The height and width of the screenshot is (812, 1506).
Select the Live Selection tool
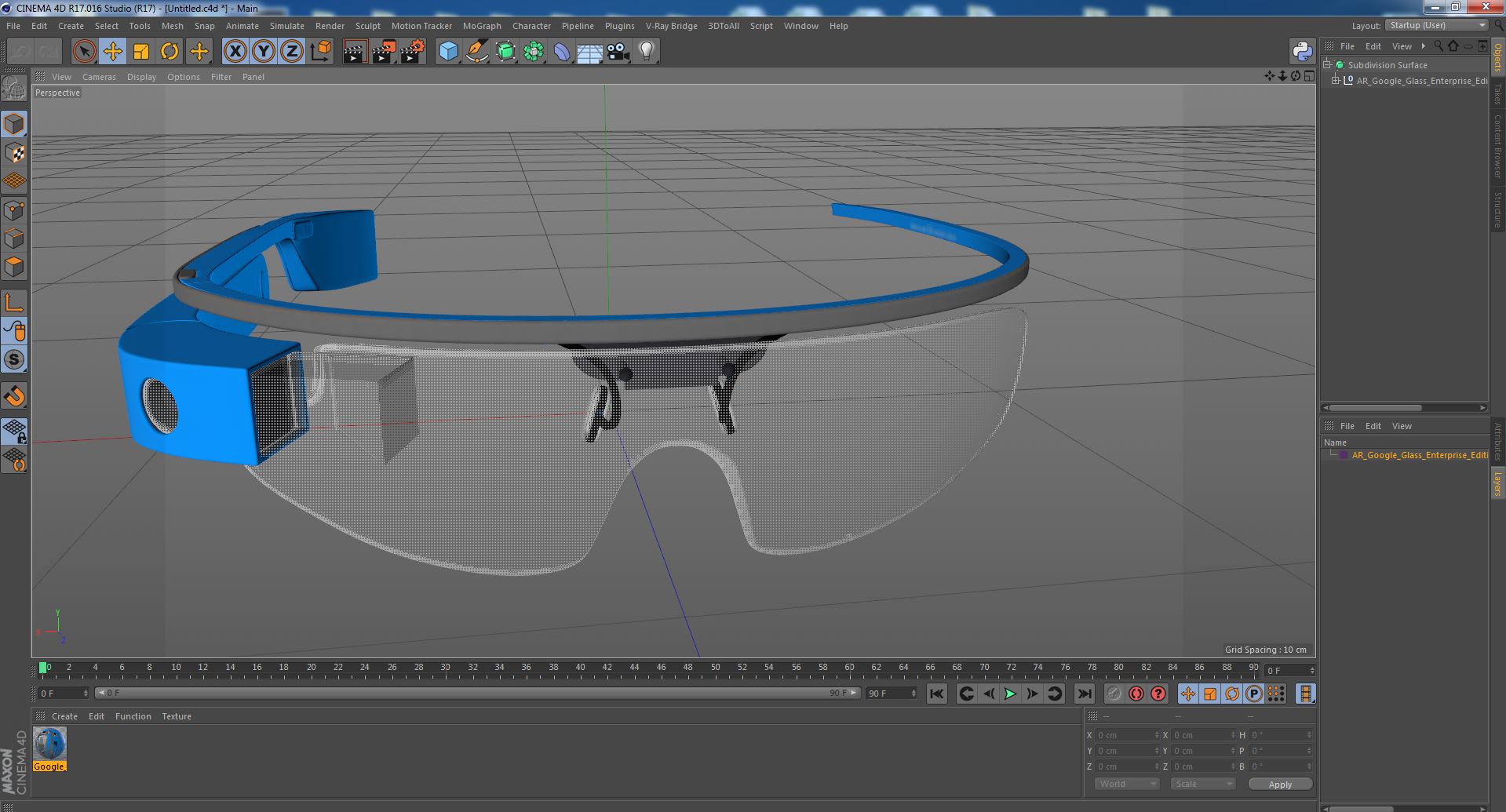(84, 52)
